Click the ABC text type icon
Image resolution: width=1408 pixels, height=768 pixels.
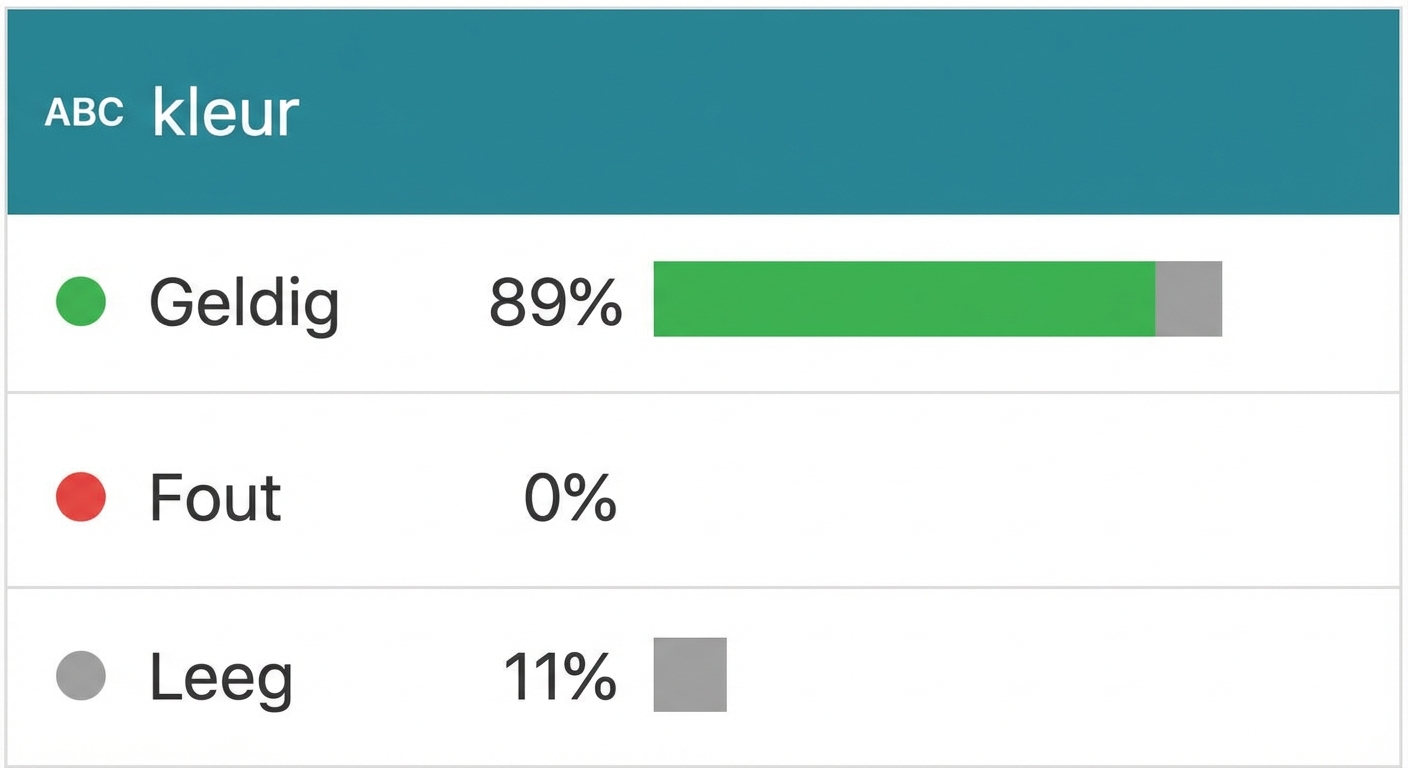[84, 113]
